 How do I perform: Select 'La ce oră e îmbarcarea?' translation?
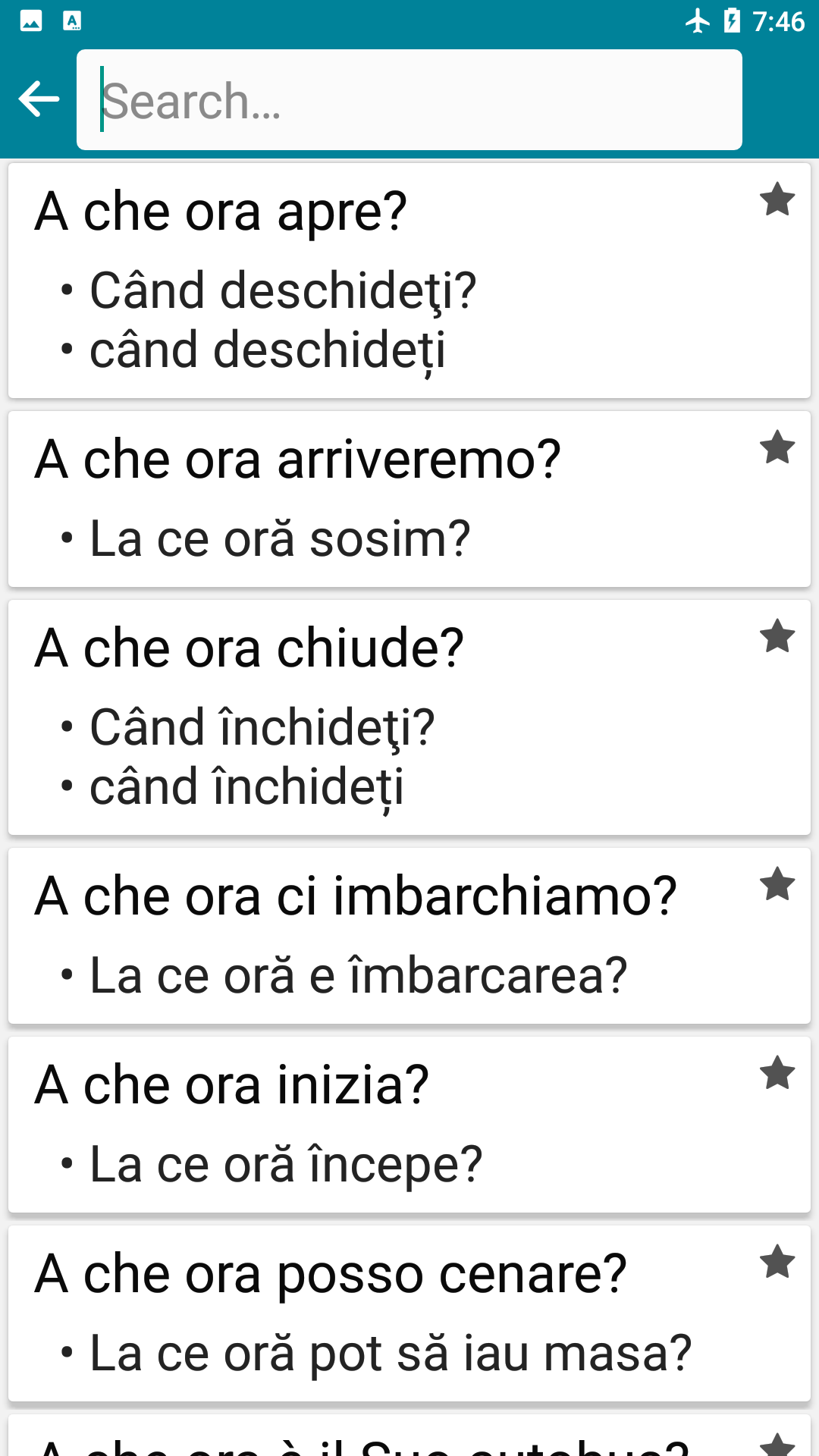pyautogui.click(x=358, y=975)
